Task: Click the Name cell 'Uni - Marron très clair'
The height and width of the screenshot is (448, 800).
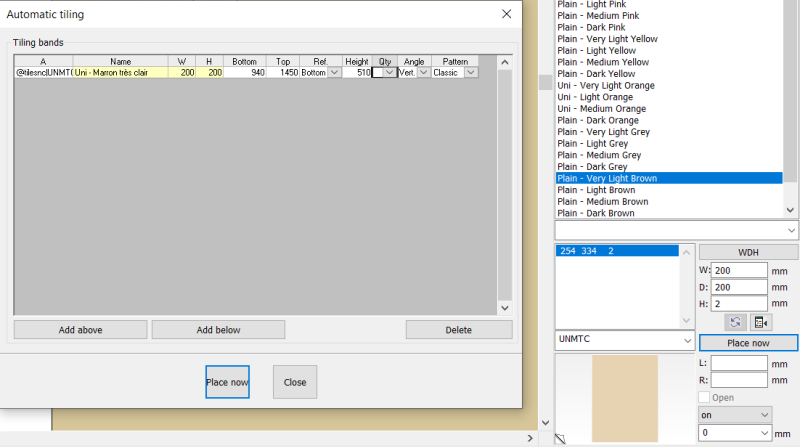Action: pyautogui.click(x=120, y=72)
